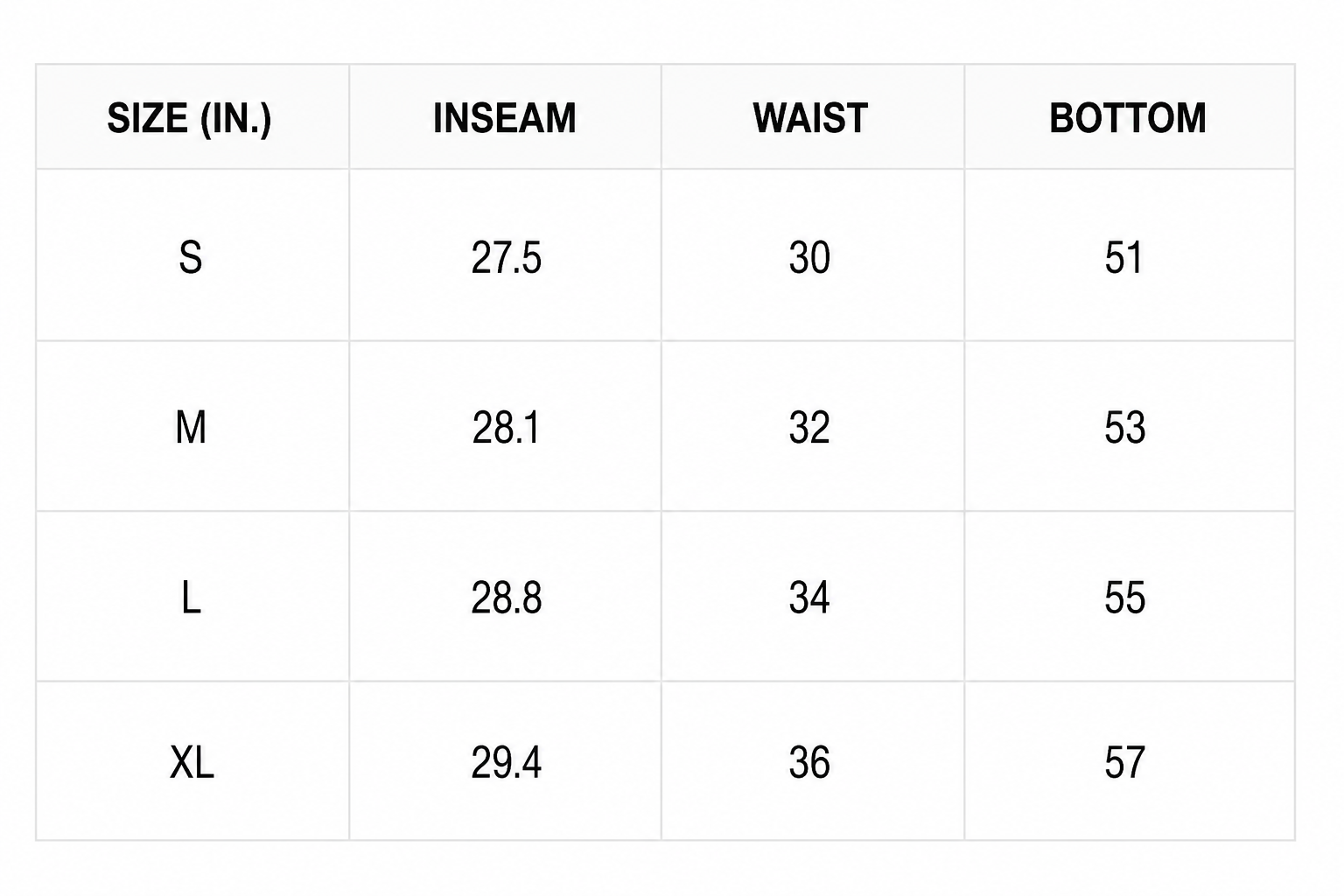Click inseam value 28.8
1344x896 pixels.
(506, 598)
